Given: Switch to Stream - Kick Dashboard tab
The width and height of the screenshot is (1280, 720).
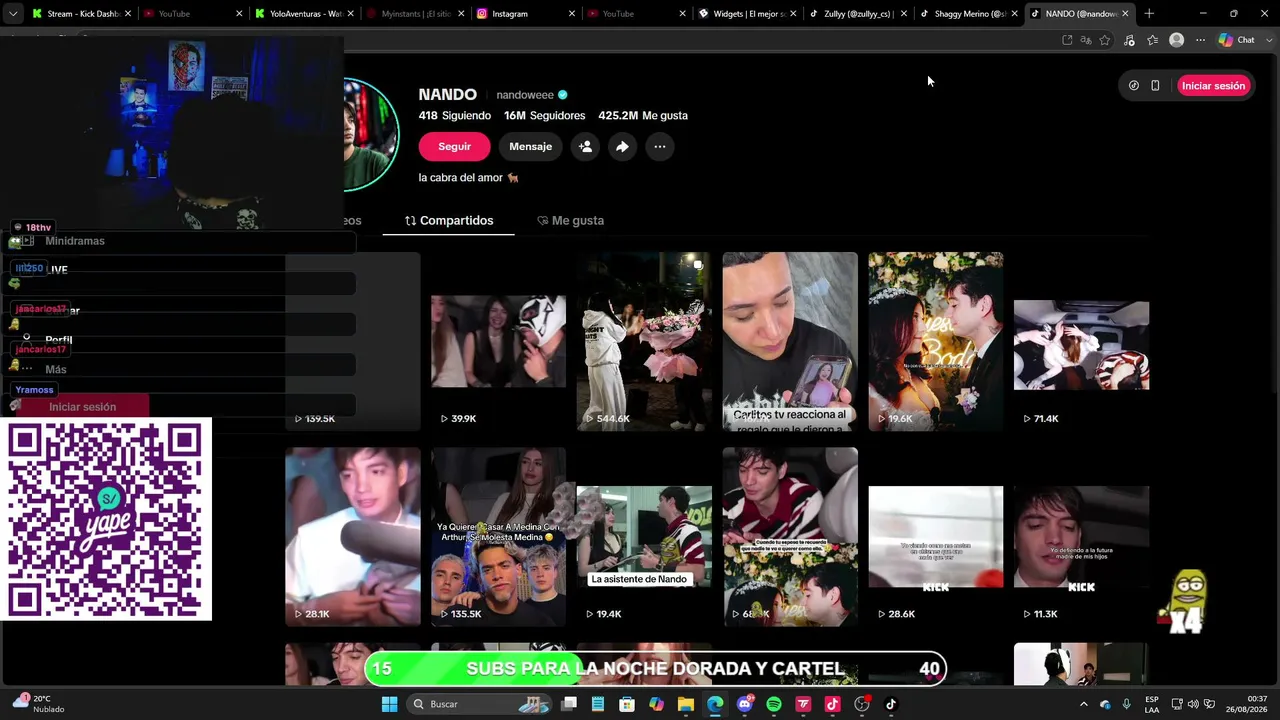Looking at the screenshot, I should coord(83,14).
